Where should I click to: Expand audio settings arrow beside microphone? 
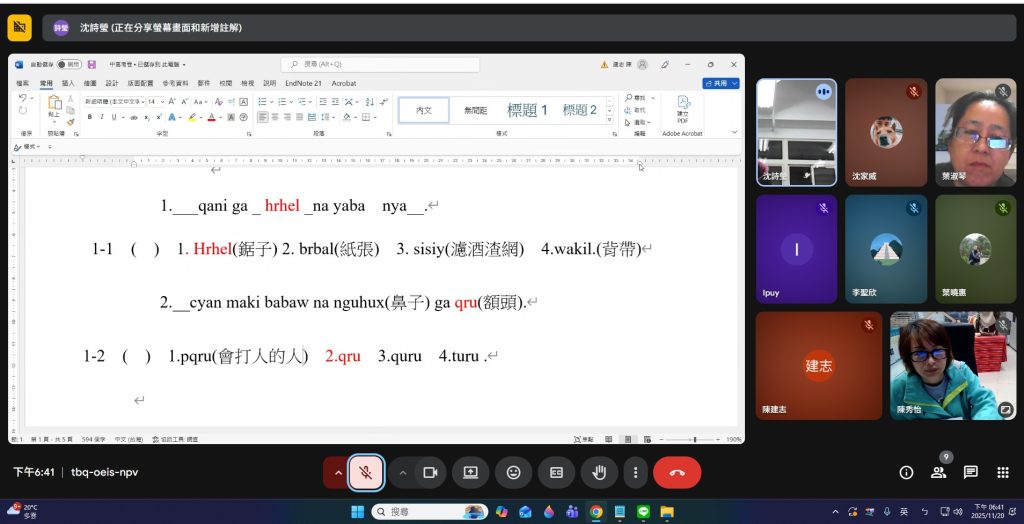pos(338,472)
